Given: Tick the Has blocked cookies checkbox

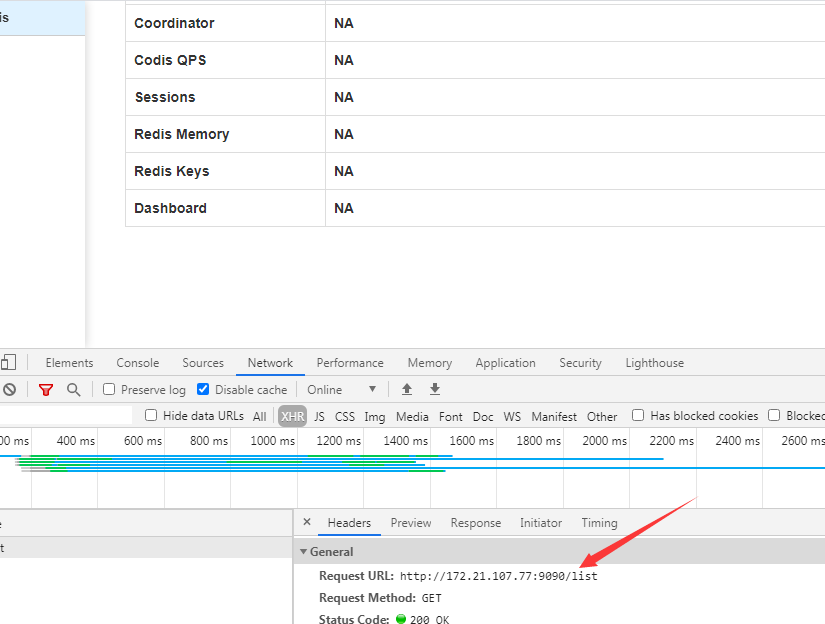Looking at the screenshot, I should tap(638, 416).
